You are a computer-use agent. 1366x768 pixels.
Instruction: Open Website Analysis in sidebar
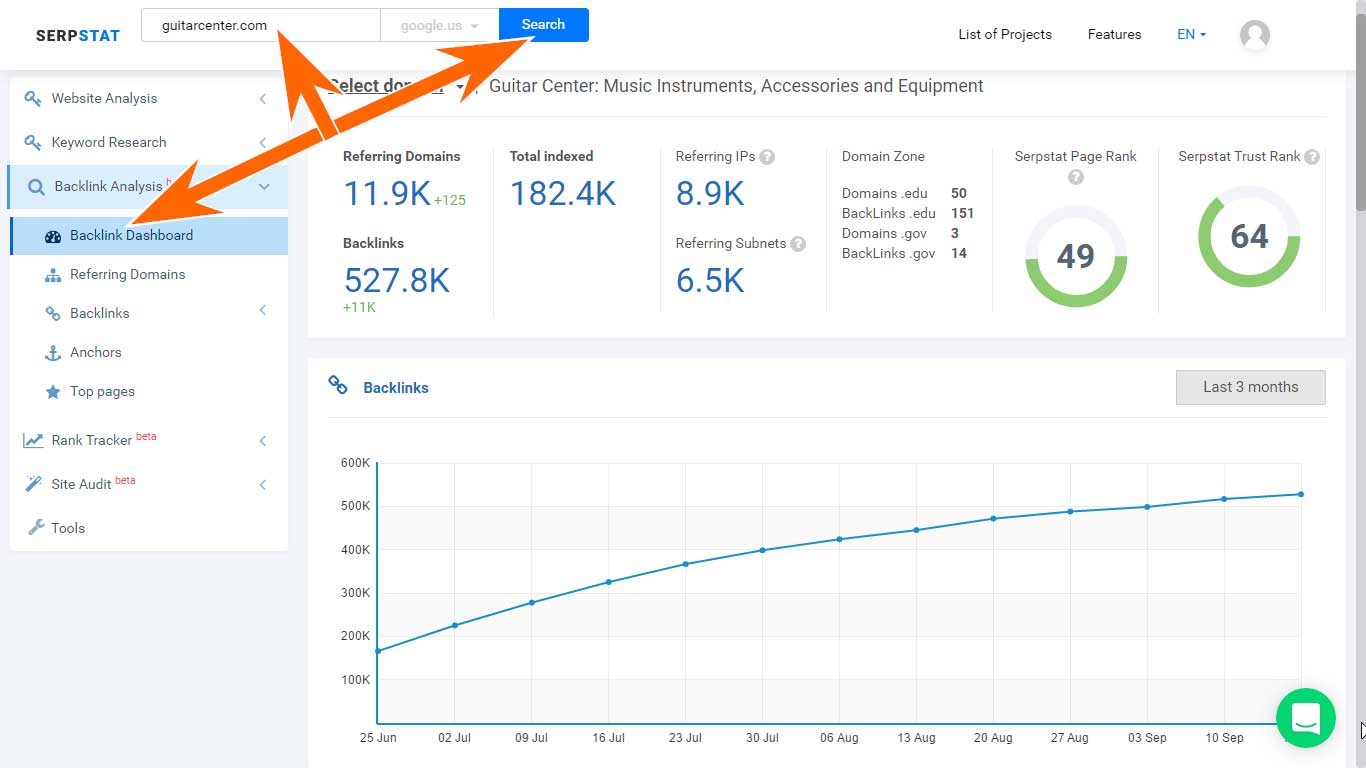pyautogui.click(x=104, y=98)
